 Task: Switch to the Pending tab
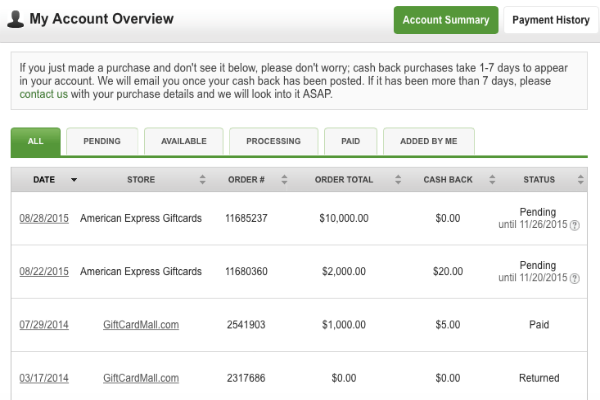tap(102, 141)
